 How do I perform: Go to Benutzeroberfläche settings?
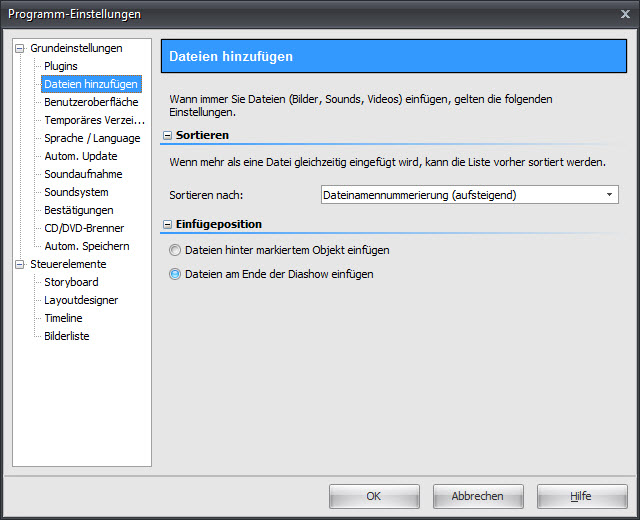(x=91, y=102)
